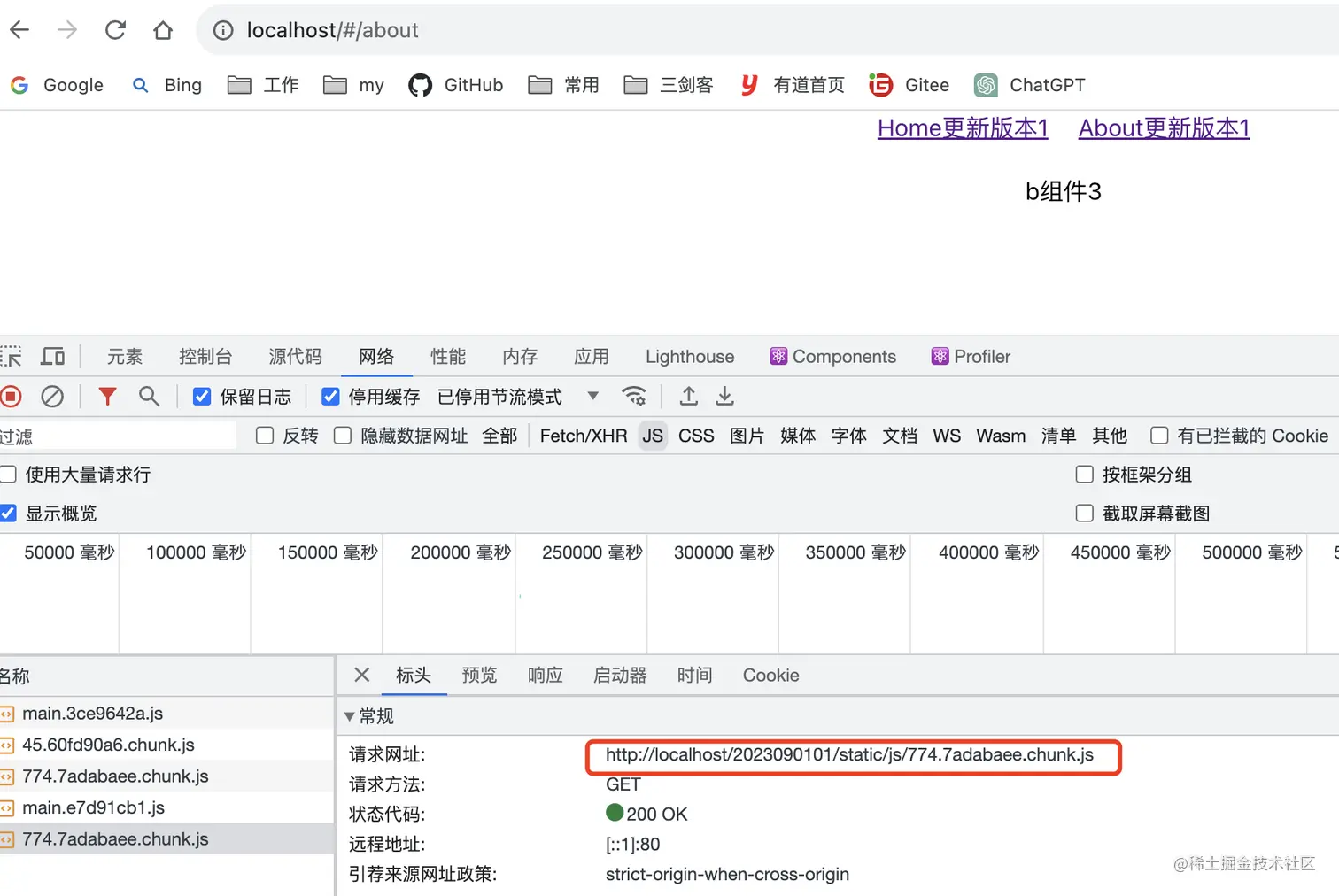1339x896 pixels.
Task: Click the browser back arrow
Action: [19, 30]
